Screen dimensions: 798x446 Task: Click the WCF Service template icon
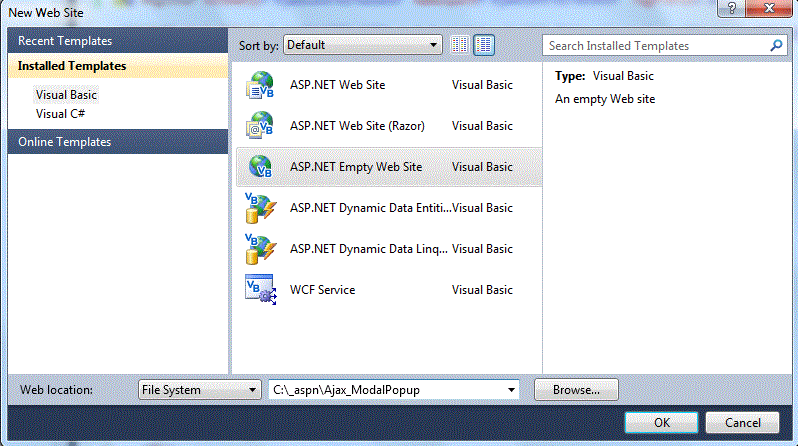click(259, 290)
